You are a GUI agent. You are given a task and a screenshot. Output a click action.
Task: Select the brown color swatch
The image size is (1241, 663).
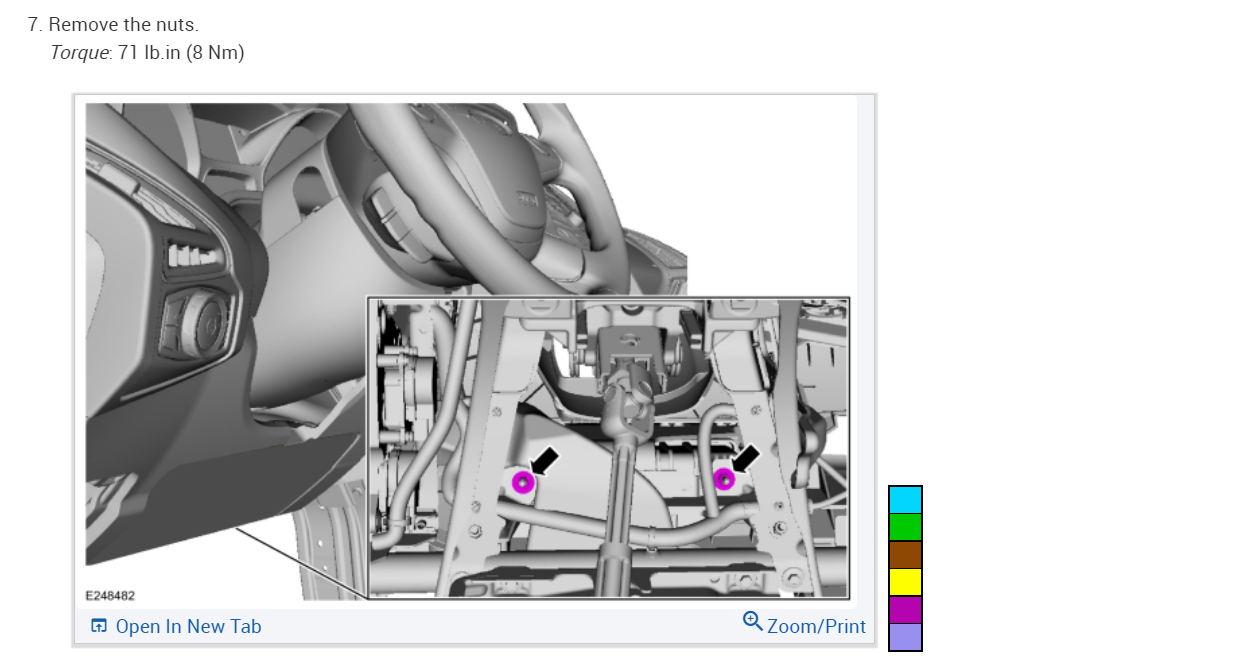(905, 555)
